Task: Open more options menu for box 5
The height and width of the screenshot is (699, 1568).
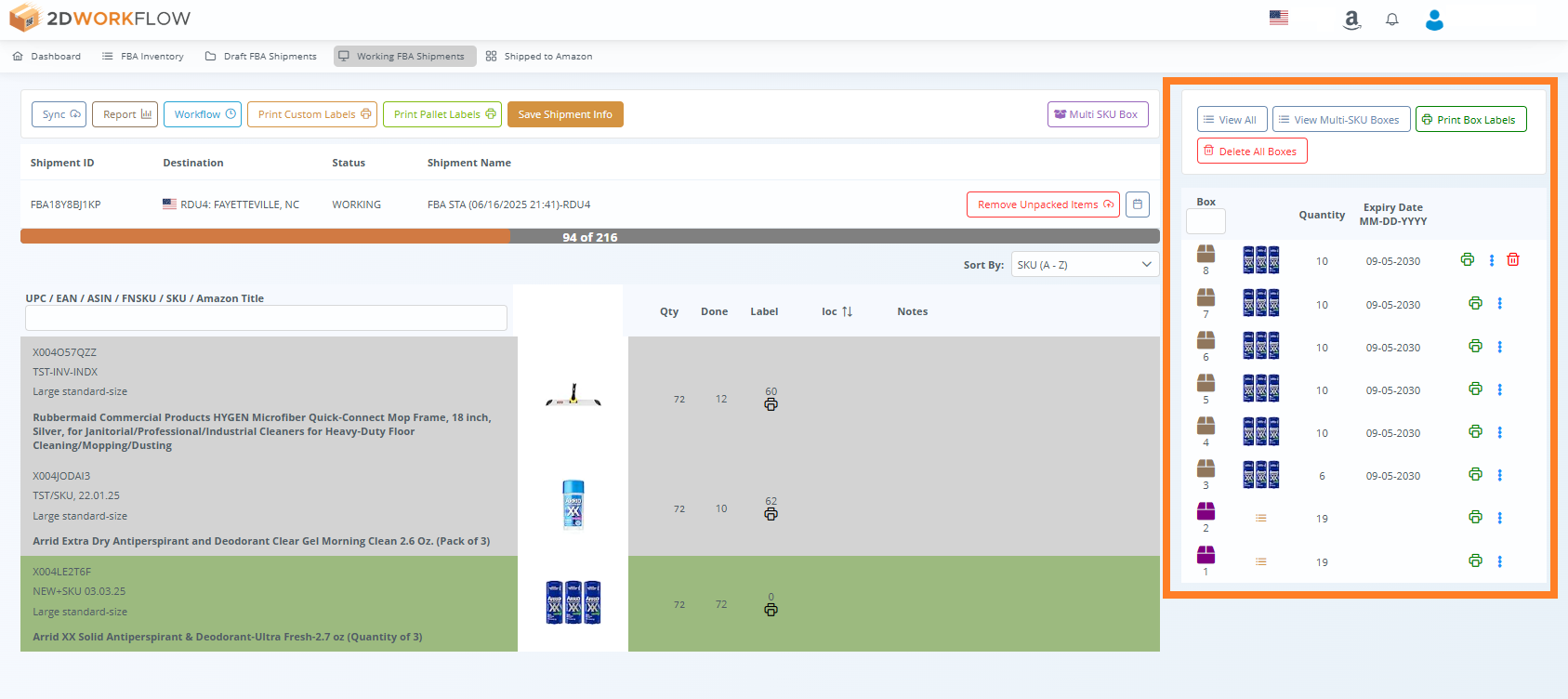Action: pos(1499,389)
